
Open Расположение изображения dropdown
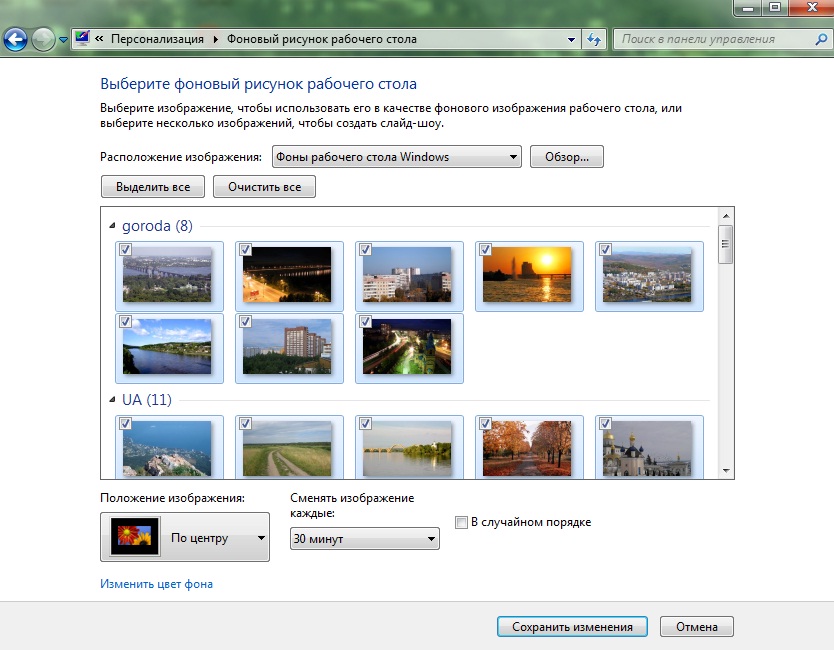pos(396,157)
